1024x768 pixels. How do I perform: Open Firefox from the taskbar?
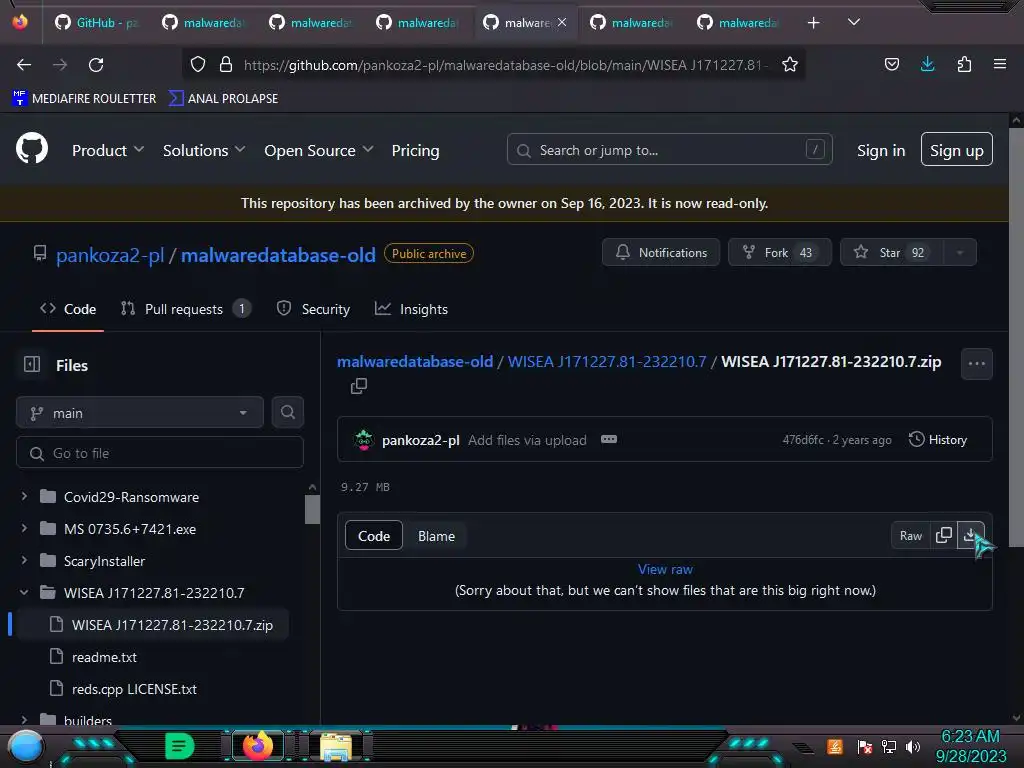[x=257, y=745]
